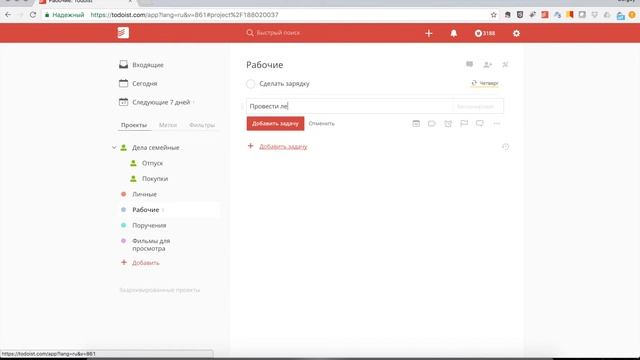Image resolution: width=640 pixels, height=360 pixels.
Task: Collapse the Дела семейные project
Action: 114,147
